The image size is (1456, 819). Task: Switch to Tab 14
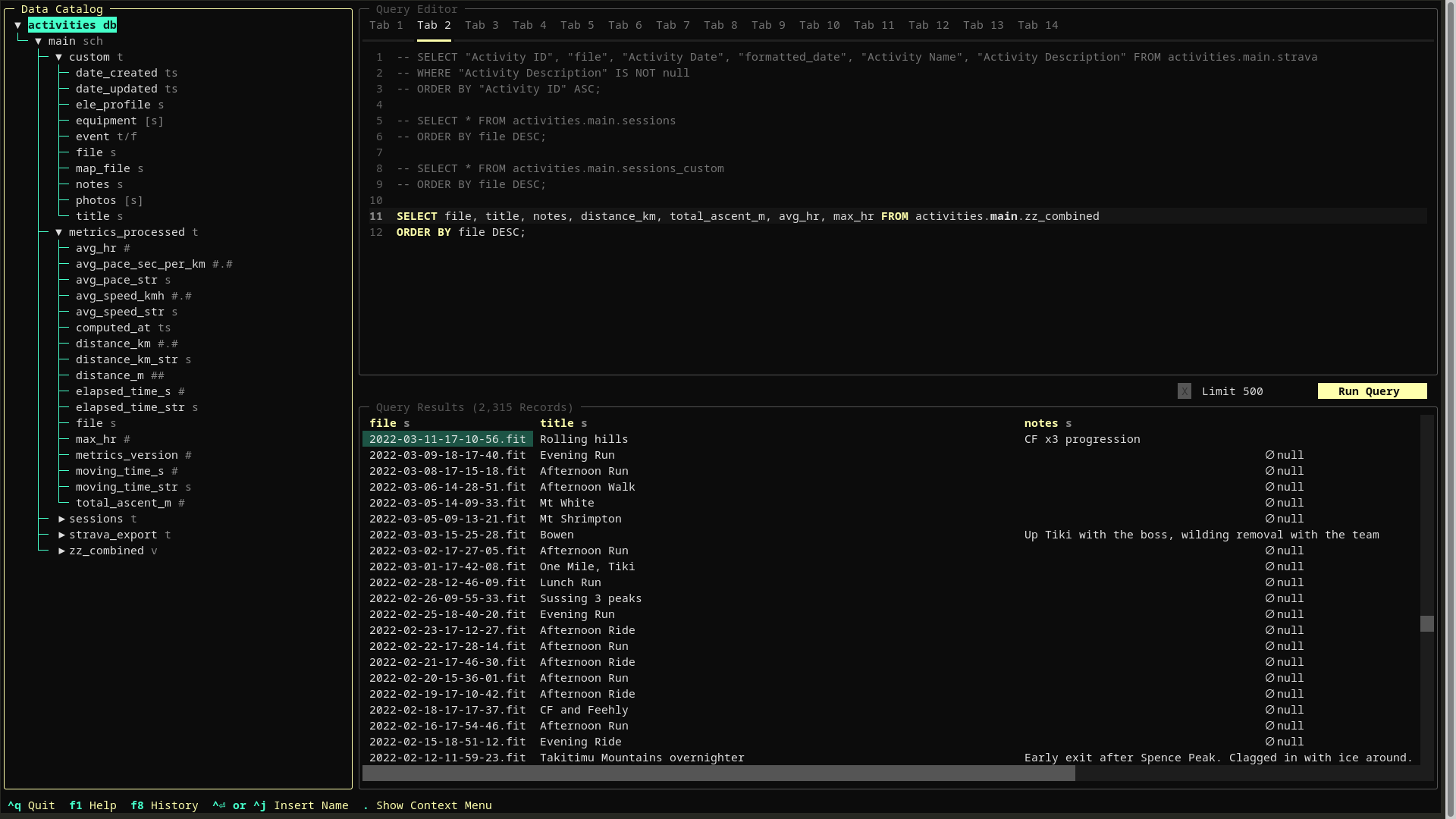point(1037,25)
